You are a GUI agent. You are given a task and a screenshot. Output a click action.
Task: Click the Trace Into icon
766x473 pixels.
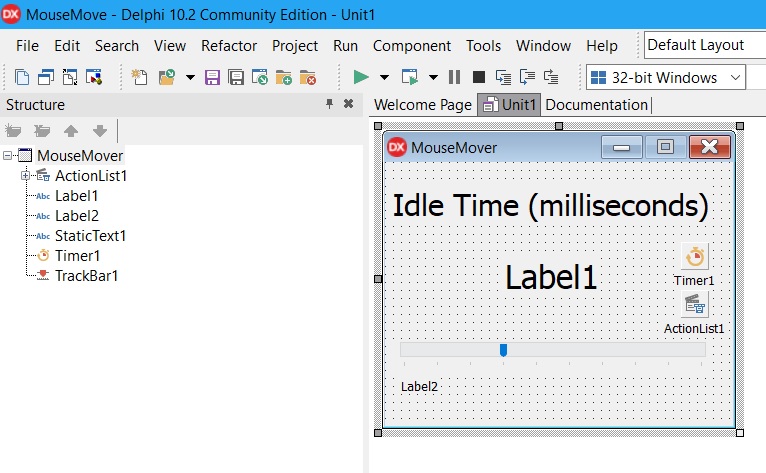click(503, 77)
